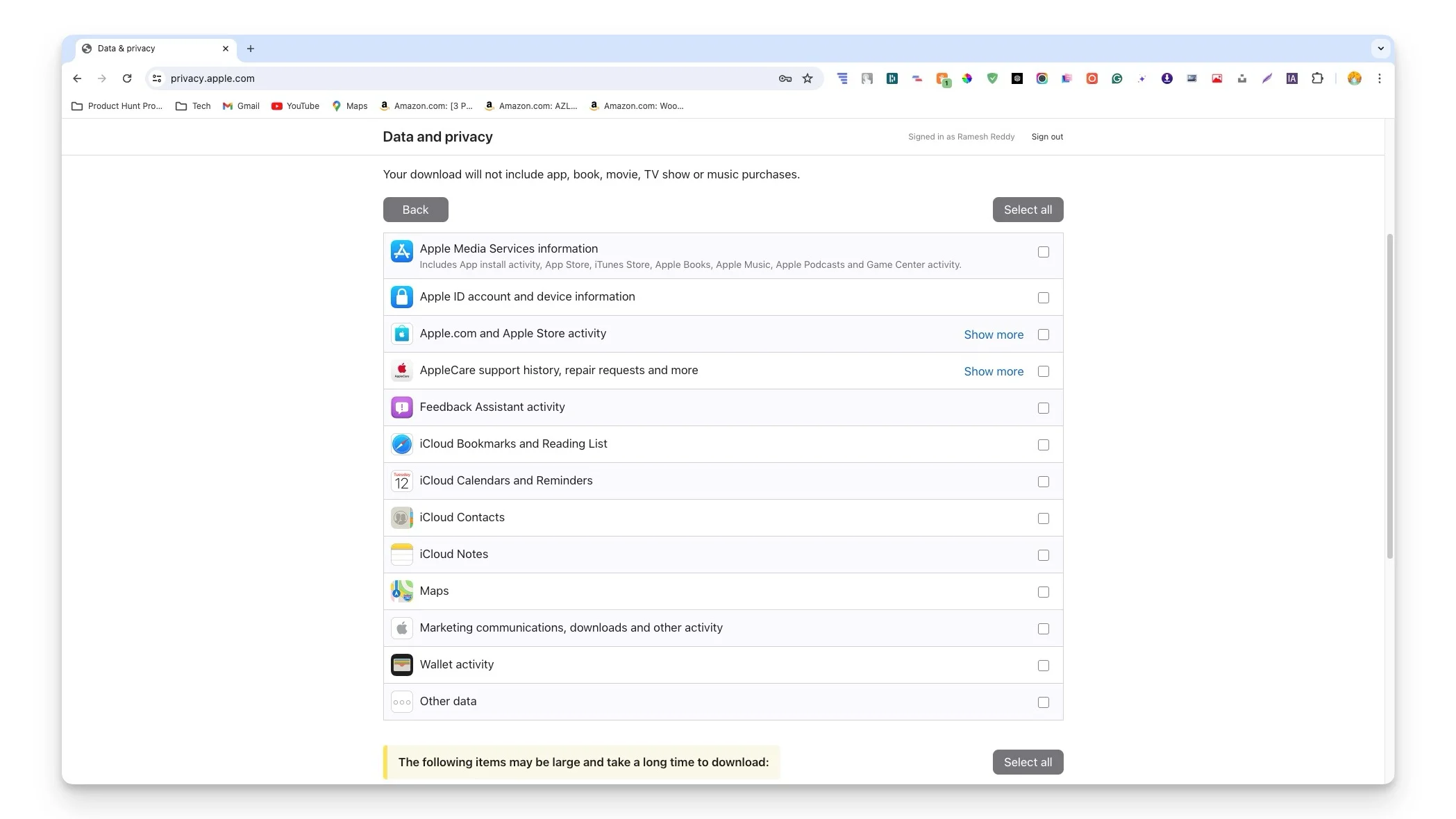Go back with the browser back arrow
Image resolution: width=1456 pixels, height=819 pixels.
tap(77, 78)
